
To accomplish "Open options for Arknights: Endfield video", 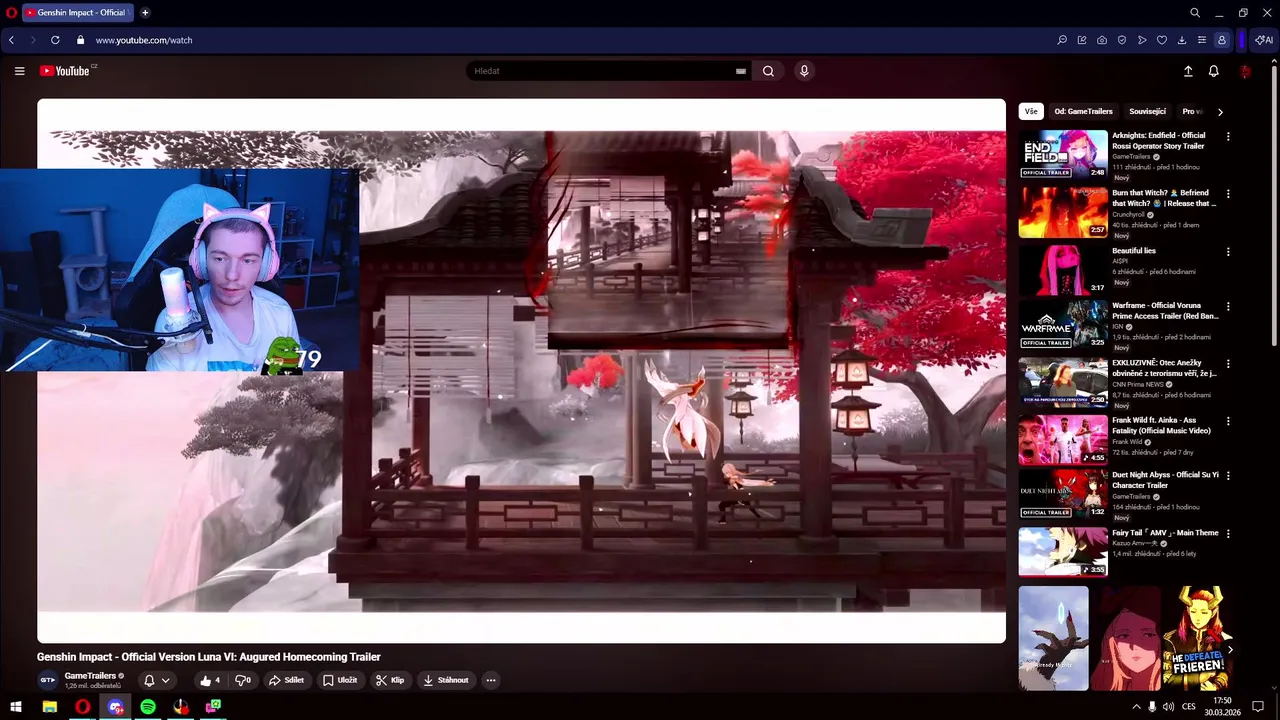I will coord(1228,137).
